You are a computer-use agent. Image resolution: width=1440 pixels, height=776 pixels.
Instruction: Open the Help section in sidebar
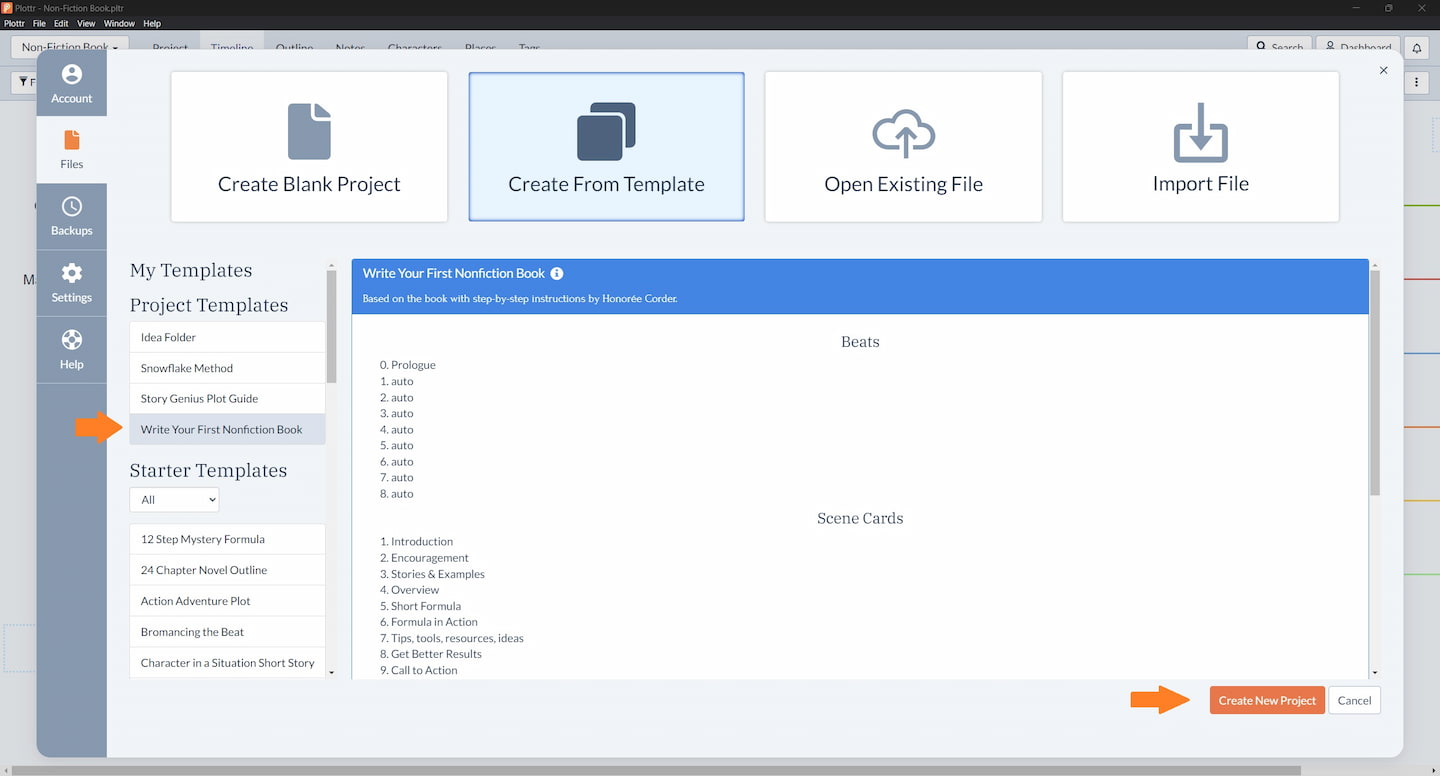tap(71, 350)
